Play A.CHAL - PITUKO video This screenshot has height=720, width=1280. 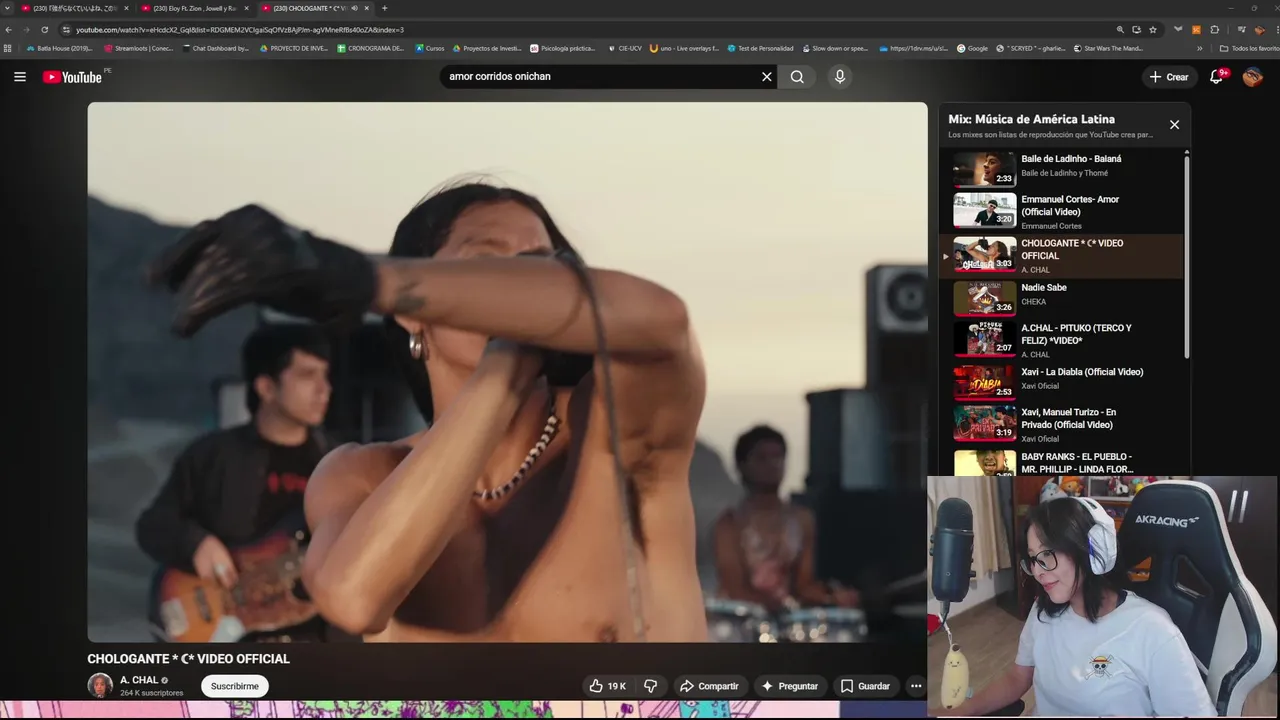pyautogui.click(x=1061, y=340)
